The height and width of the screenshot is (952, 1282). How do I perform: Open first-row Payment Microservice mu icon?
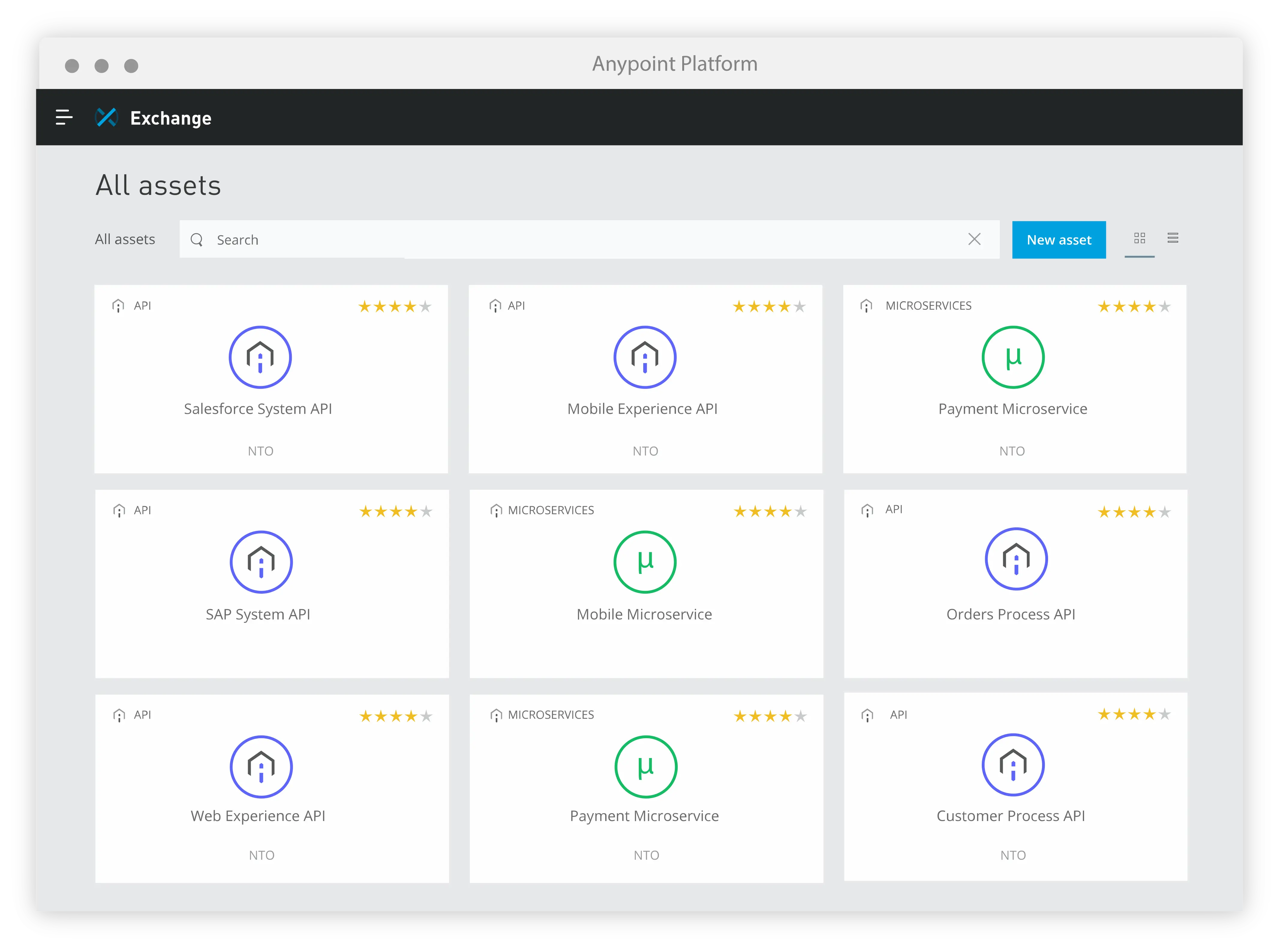point(1013,357)
